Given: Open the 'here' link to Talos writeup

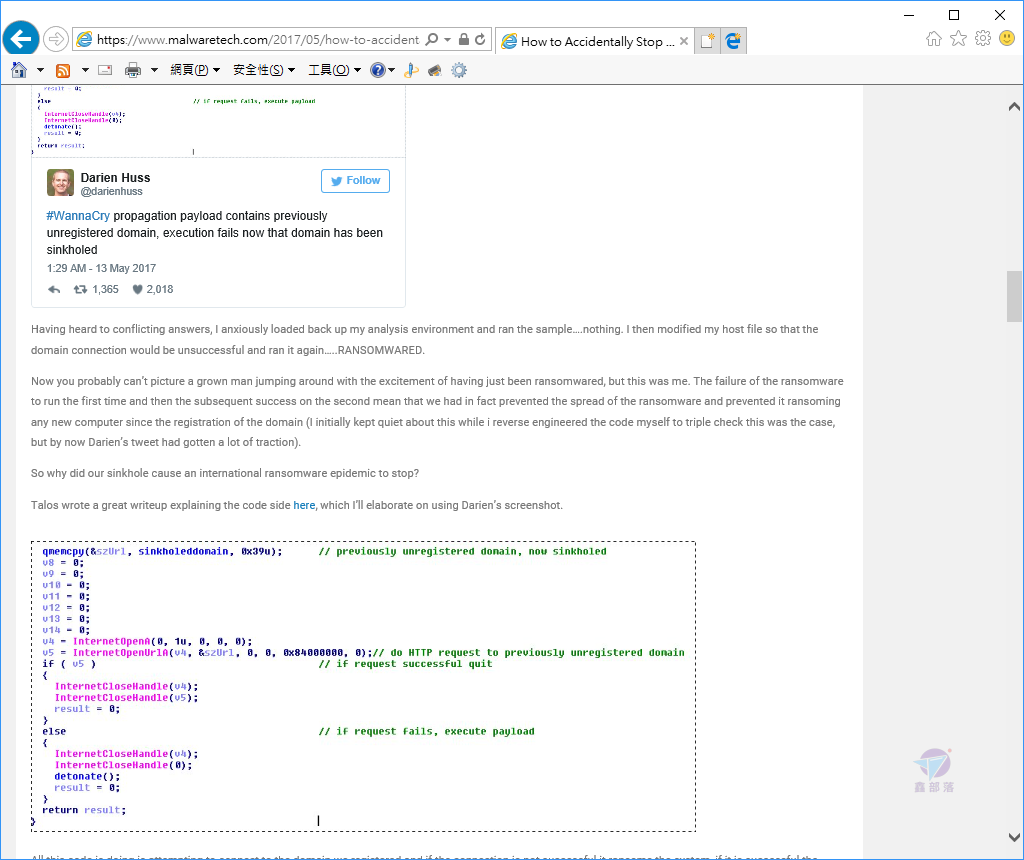Looking at the screenshot, I should pos(304,505).
